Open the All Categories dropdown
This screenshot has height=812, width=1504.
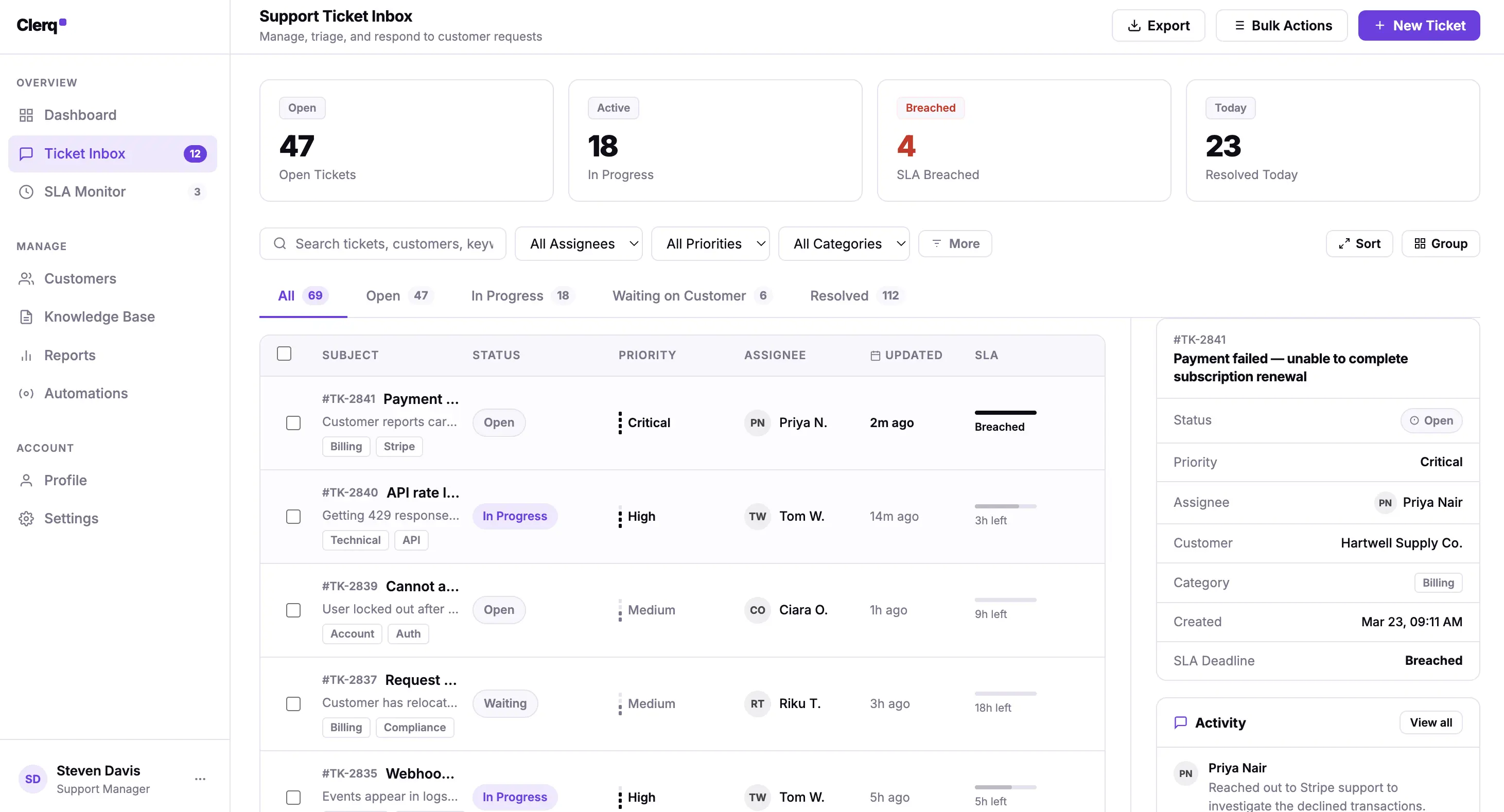tap(844, 243)
